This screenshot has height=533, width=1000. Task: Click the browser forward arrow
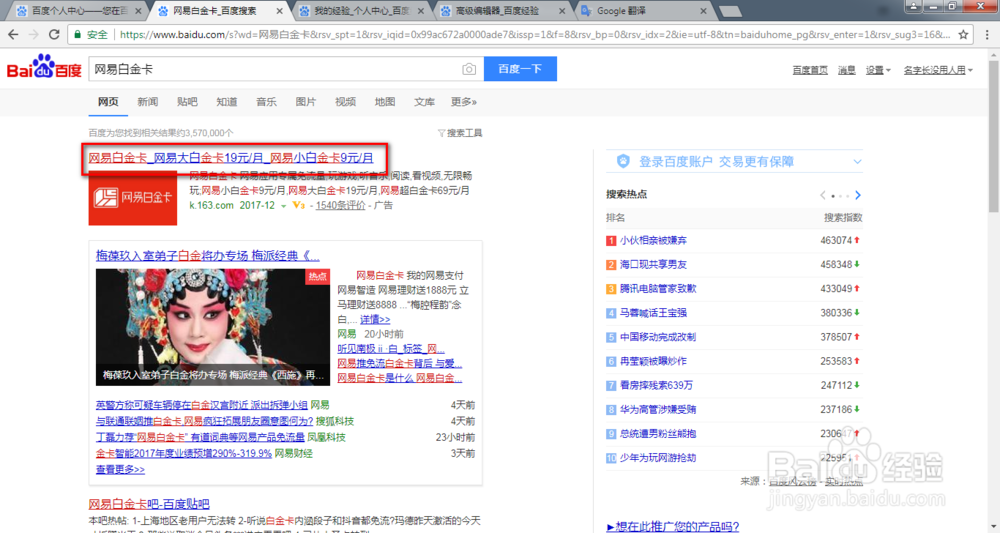pos(33,34)
